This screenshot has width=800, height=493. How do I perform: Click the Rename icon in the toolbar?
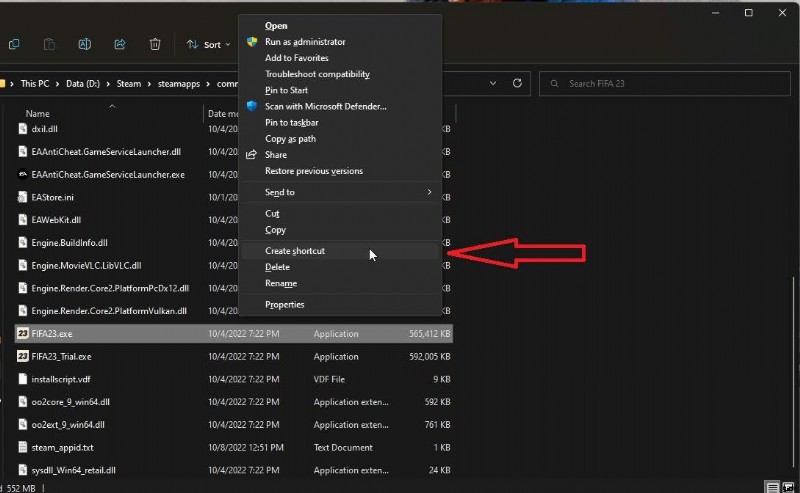[85, 44]
